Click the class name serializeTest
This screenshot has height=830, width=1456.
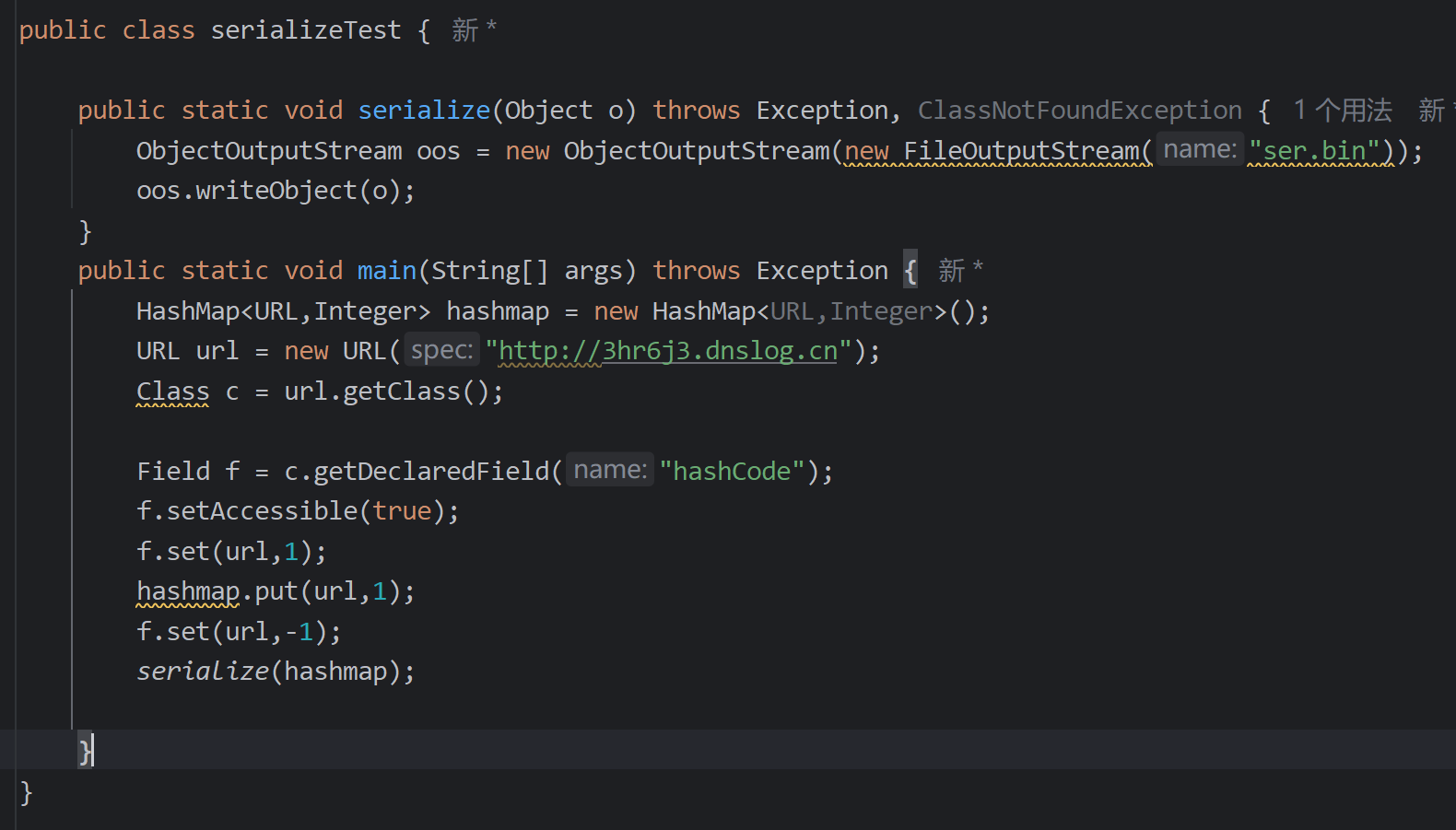tap(306, 30)
